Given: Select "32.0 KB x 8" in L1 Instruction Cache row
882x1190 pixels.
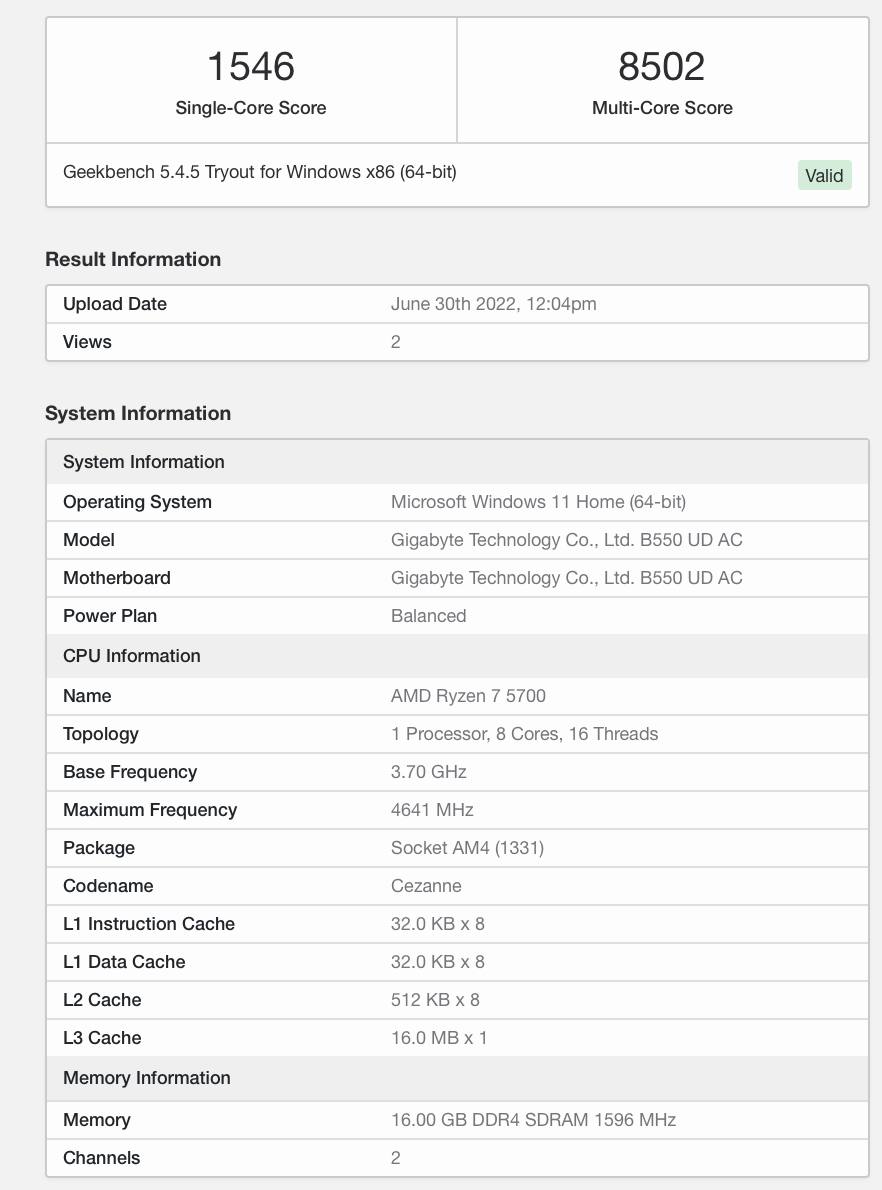Looking at the screenshot, I should 437,924.
